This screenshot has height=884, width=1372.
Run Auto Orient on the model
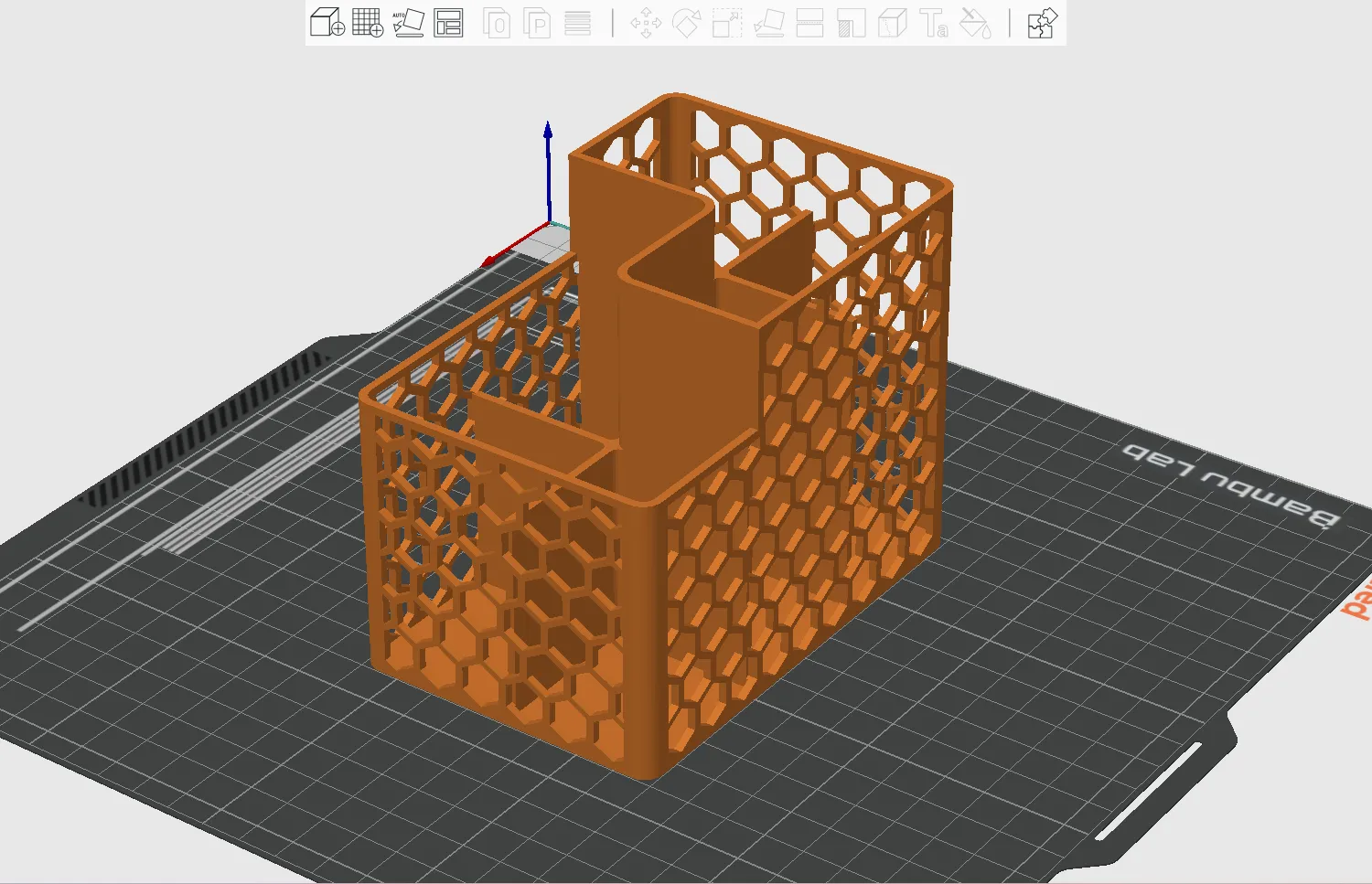point(408,23)
